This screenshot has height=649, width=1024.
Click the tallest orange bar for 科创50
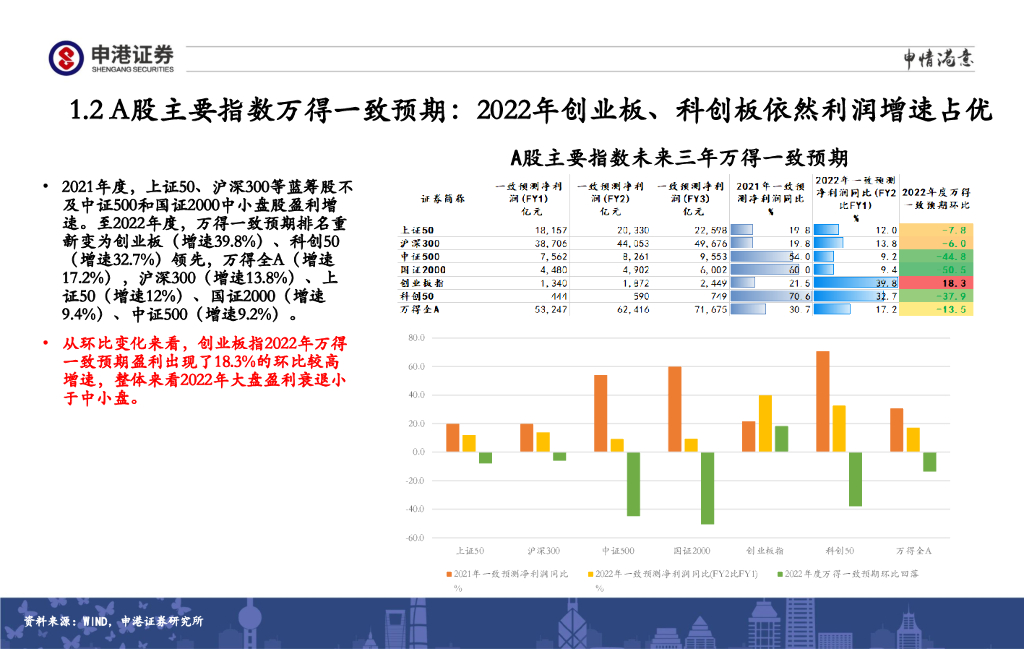point(823,402)
